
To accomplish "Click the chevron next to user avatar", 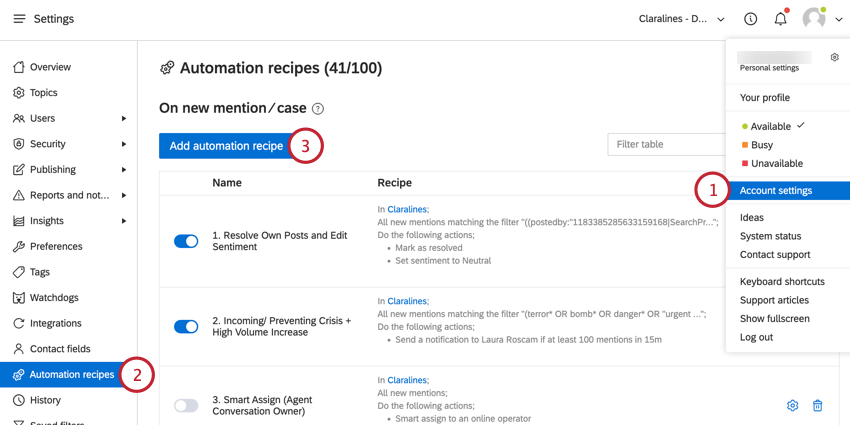I will tap(838, 20).
